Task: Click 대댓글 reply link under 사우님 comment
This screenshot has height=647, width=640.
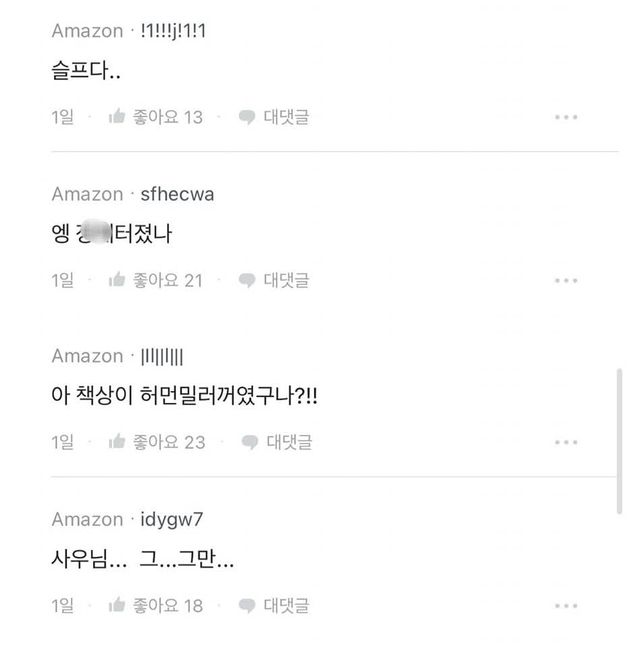Action: click(x=286, y=605)
